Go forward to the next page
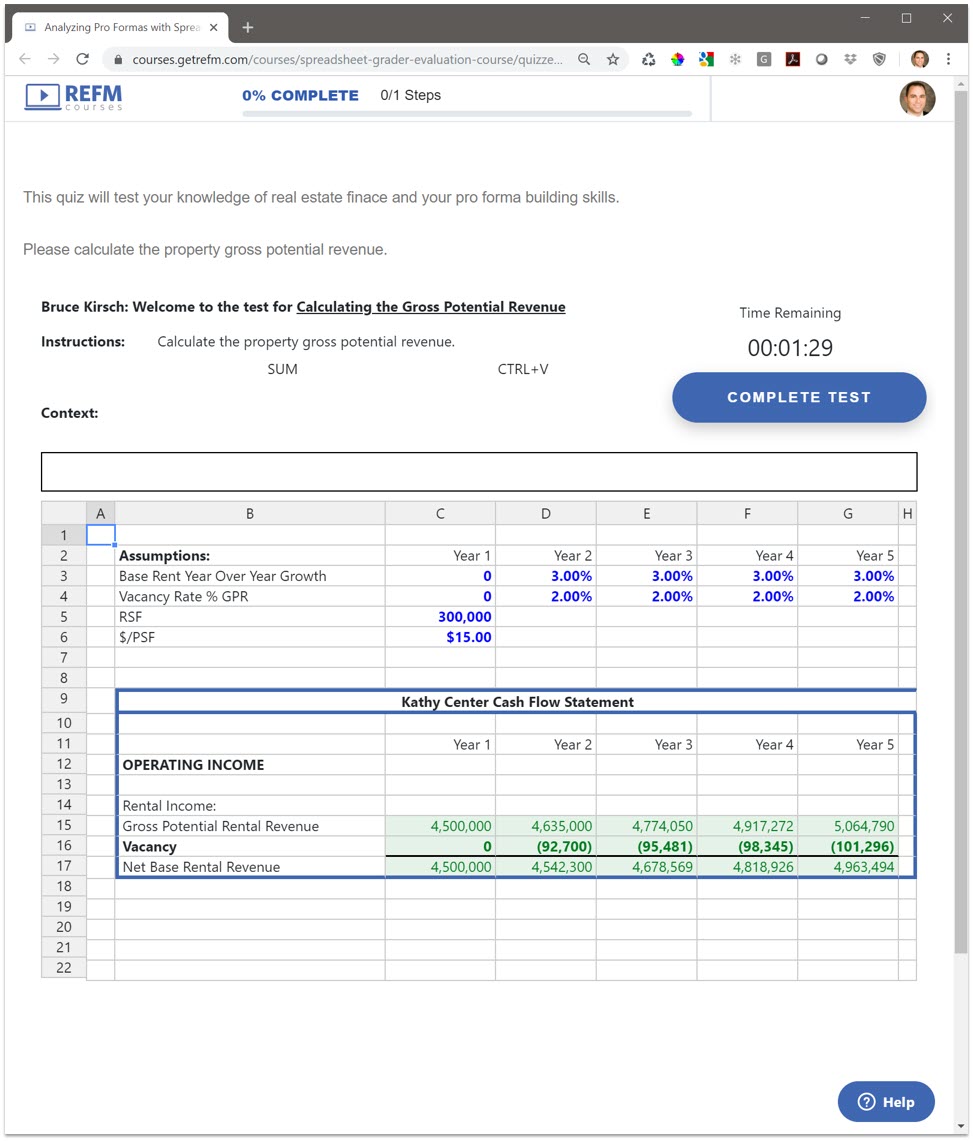Viewport: 973px width, 1142px height. (53, 59)
